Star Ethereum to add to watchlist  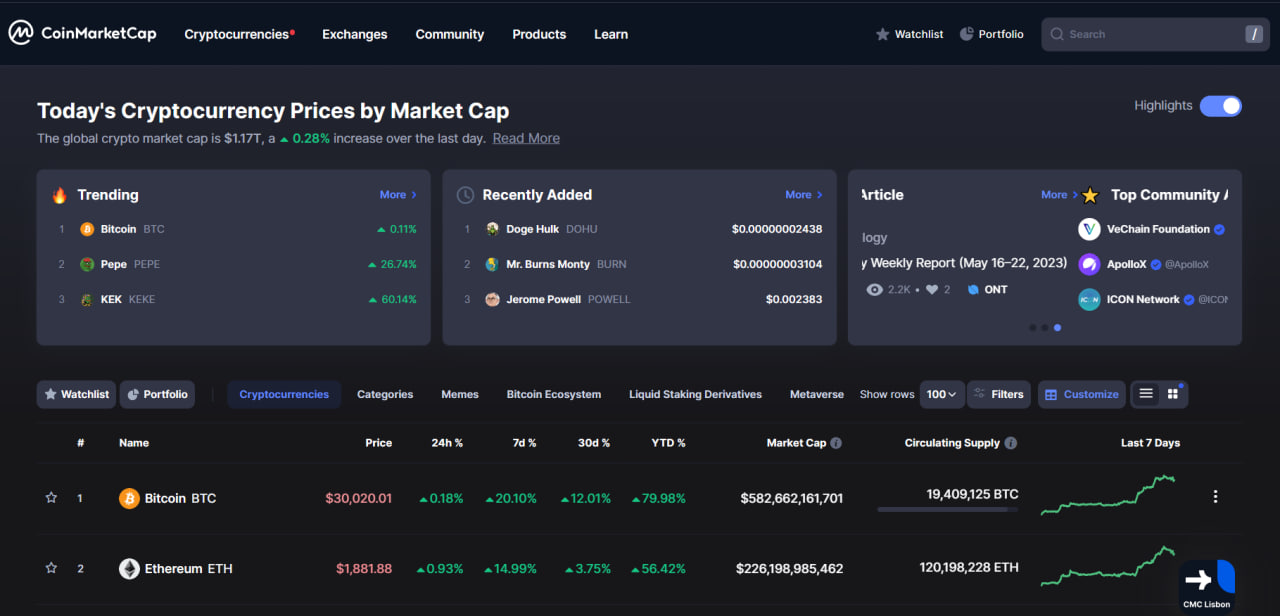click(x=51, y=568)
